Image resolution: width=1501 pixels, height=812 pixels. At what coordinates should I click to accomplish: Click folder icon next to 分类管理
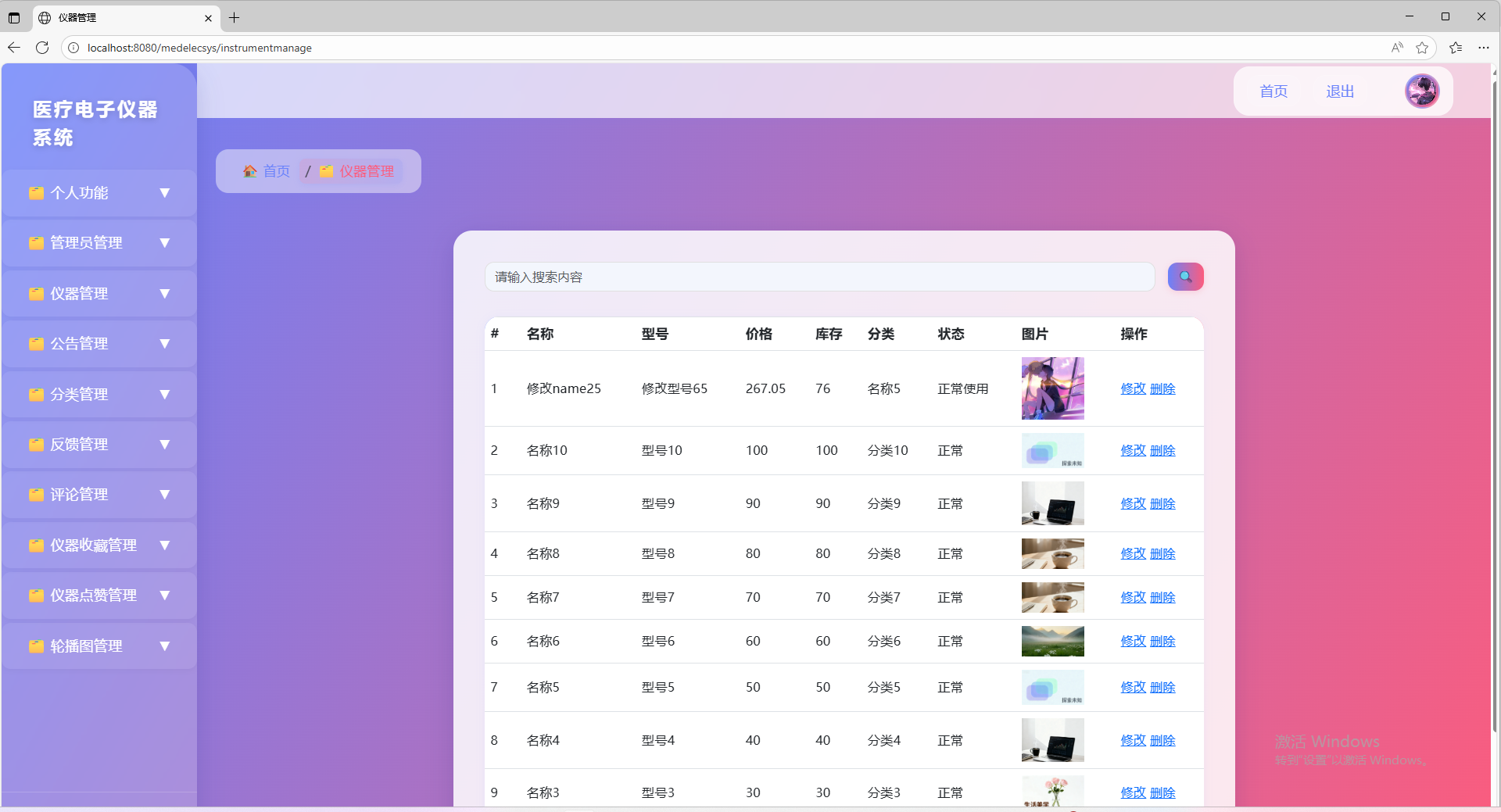click(36, 395)
